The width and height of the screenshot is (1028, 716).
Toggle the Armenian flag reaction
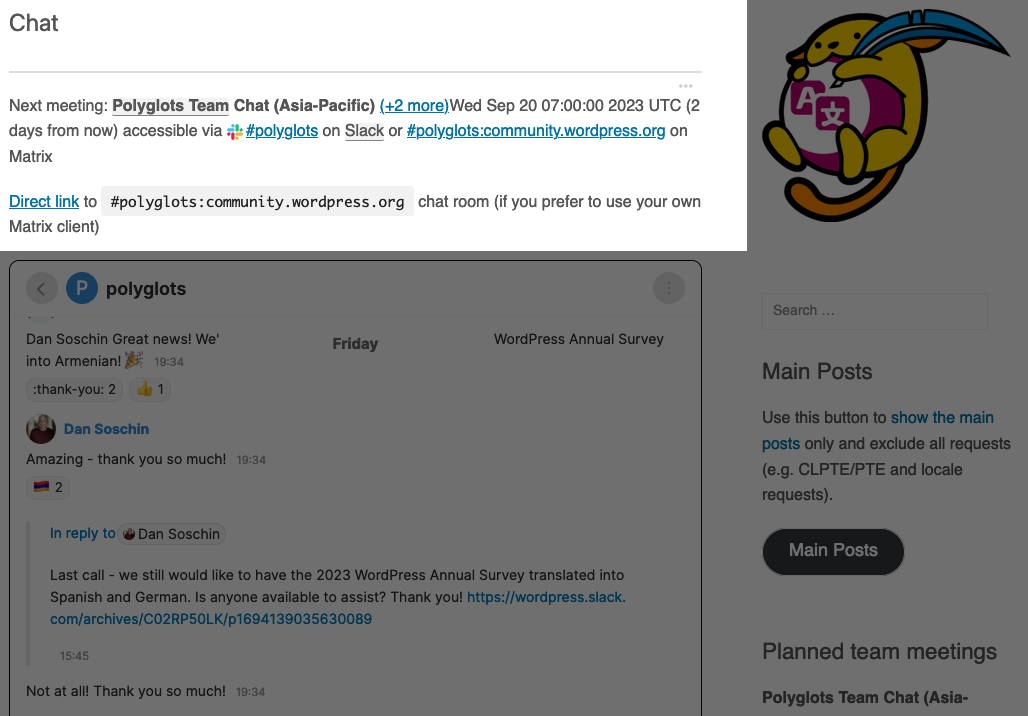[48, 487]
